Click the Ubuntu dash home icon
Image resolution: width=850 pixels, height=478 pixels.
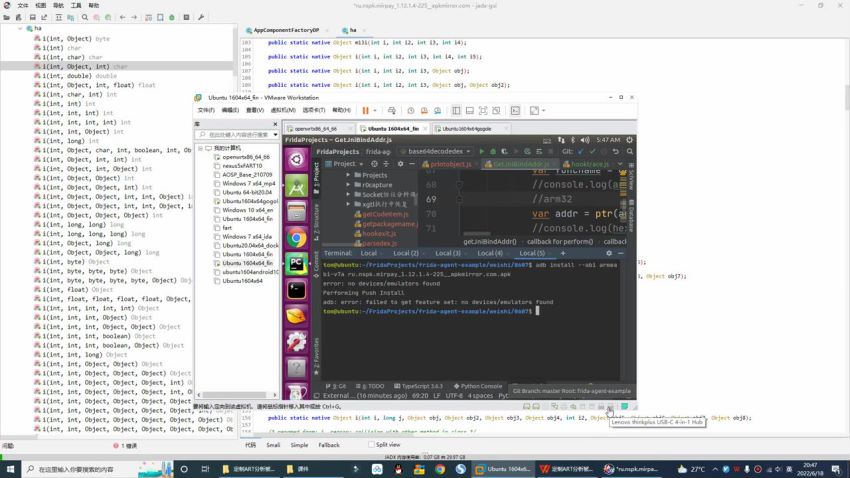tap(297, 160)
